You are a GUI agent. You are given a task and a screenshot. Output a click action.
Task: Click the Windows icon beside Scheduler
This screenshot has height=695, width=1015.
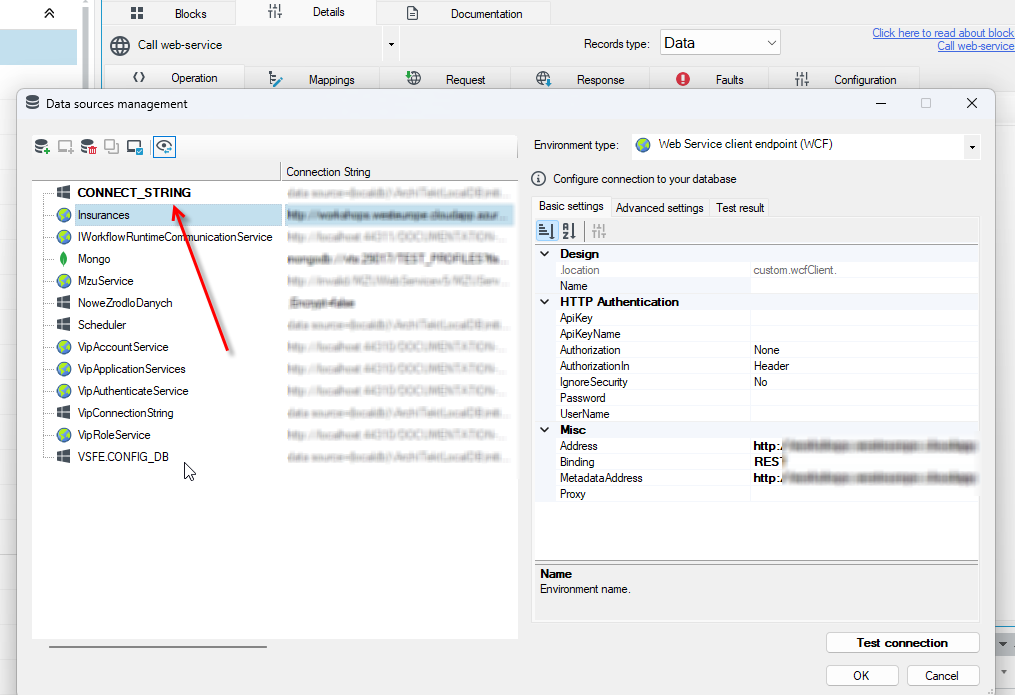(63, 324)
